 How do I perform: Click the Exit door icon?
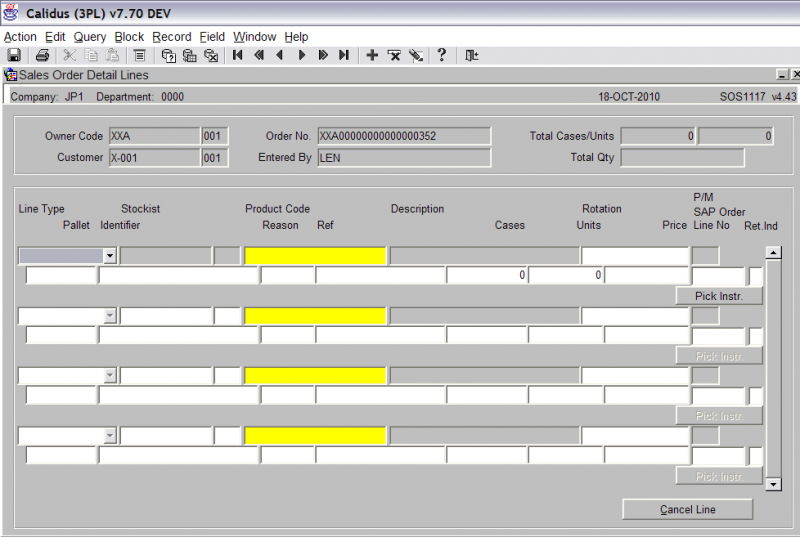471,55
